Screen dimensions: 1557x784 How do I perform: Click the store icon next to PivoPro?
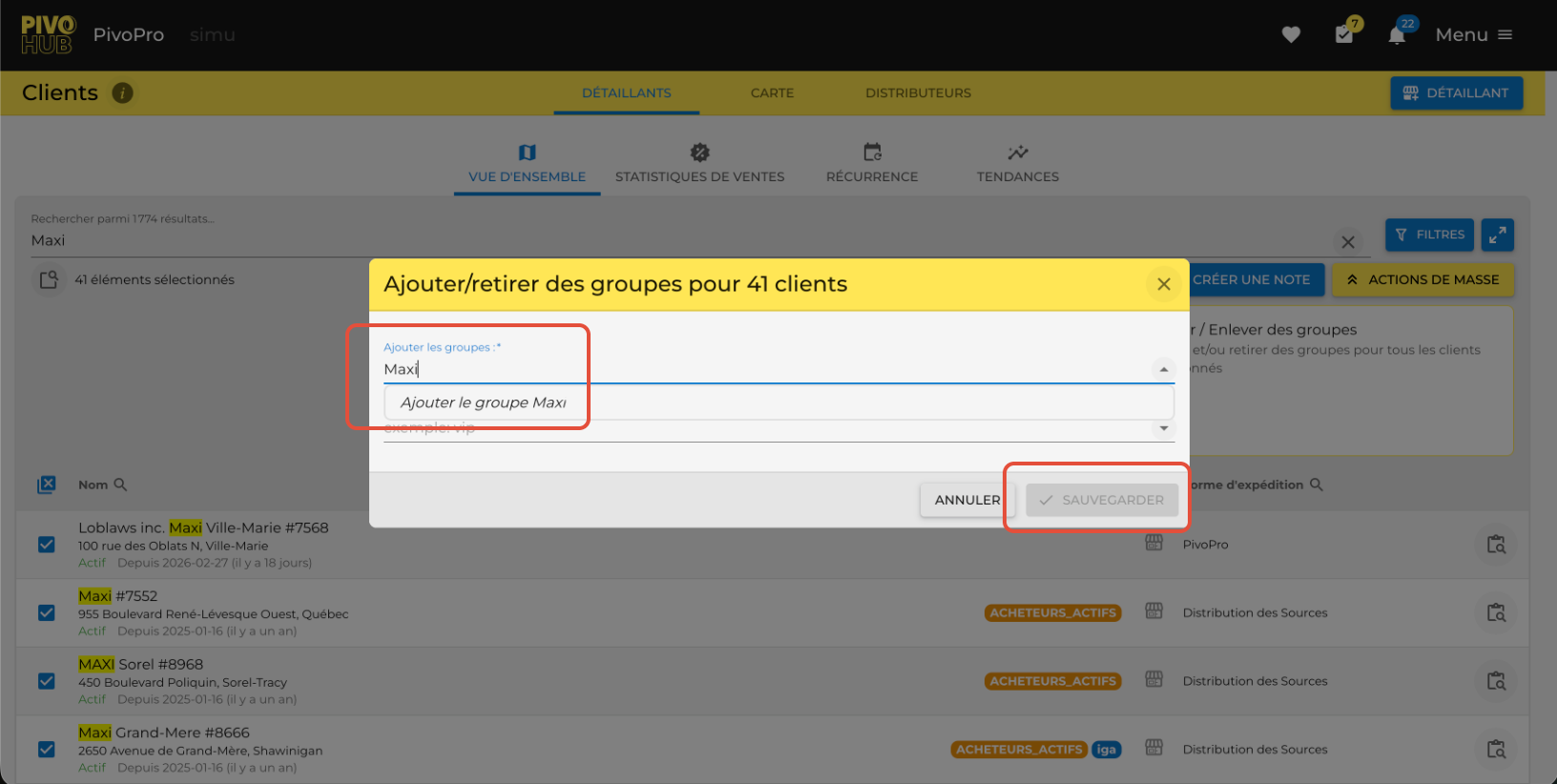1154,544
